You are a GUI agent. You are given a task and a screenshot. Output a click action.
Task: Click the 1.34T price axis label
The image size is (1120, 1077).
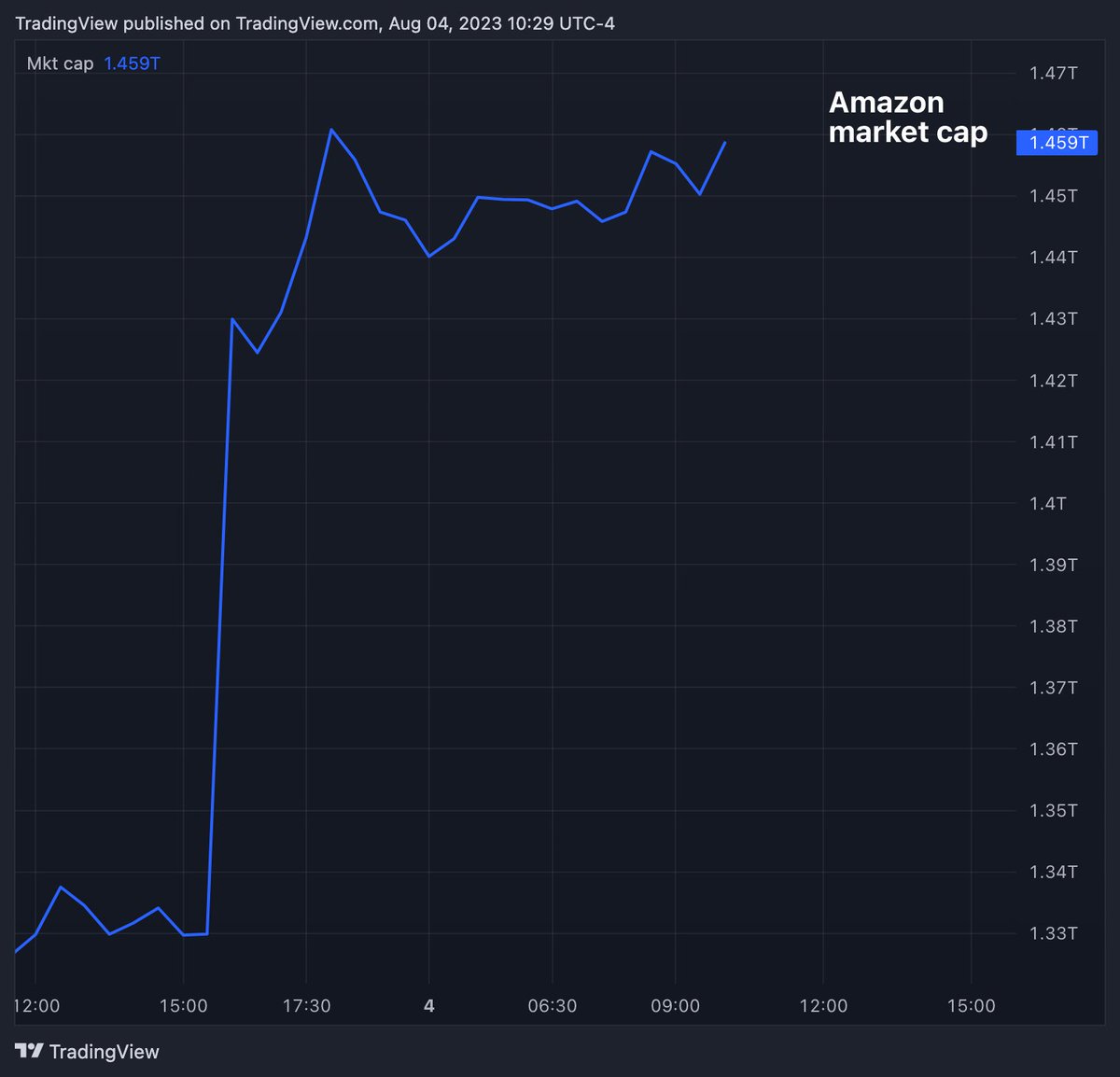[1053, 872]
